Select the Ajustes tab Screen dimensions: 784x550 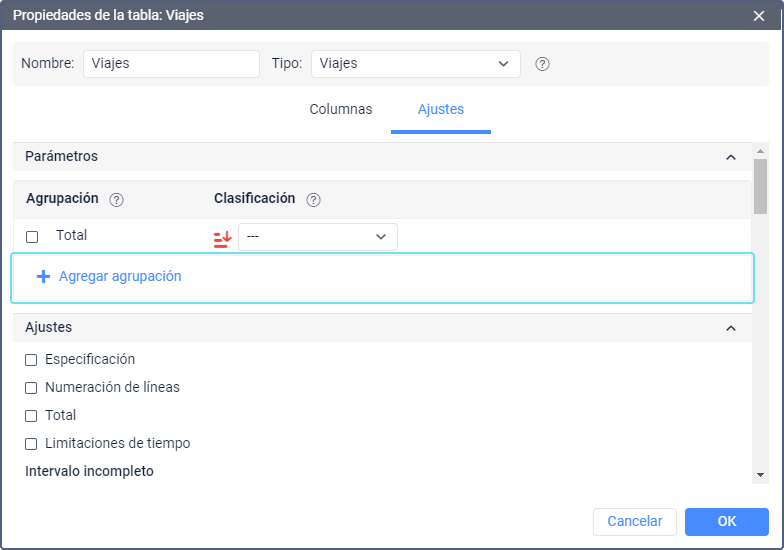tap(440, 110)
